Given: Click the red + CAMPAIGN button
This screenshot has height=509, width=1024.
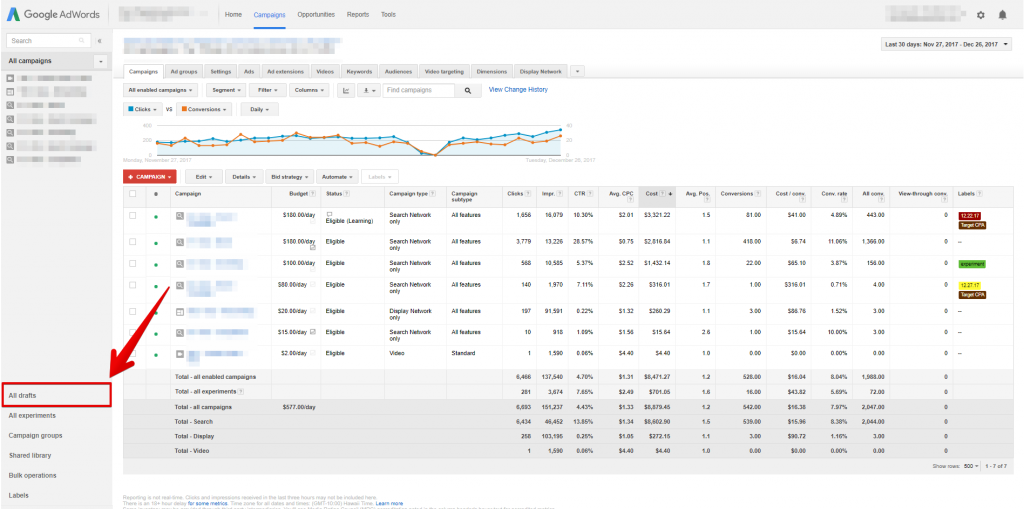Looking at the screenshot, I should [x=150, y=176].
